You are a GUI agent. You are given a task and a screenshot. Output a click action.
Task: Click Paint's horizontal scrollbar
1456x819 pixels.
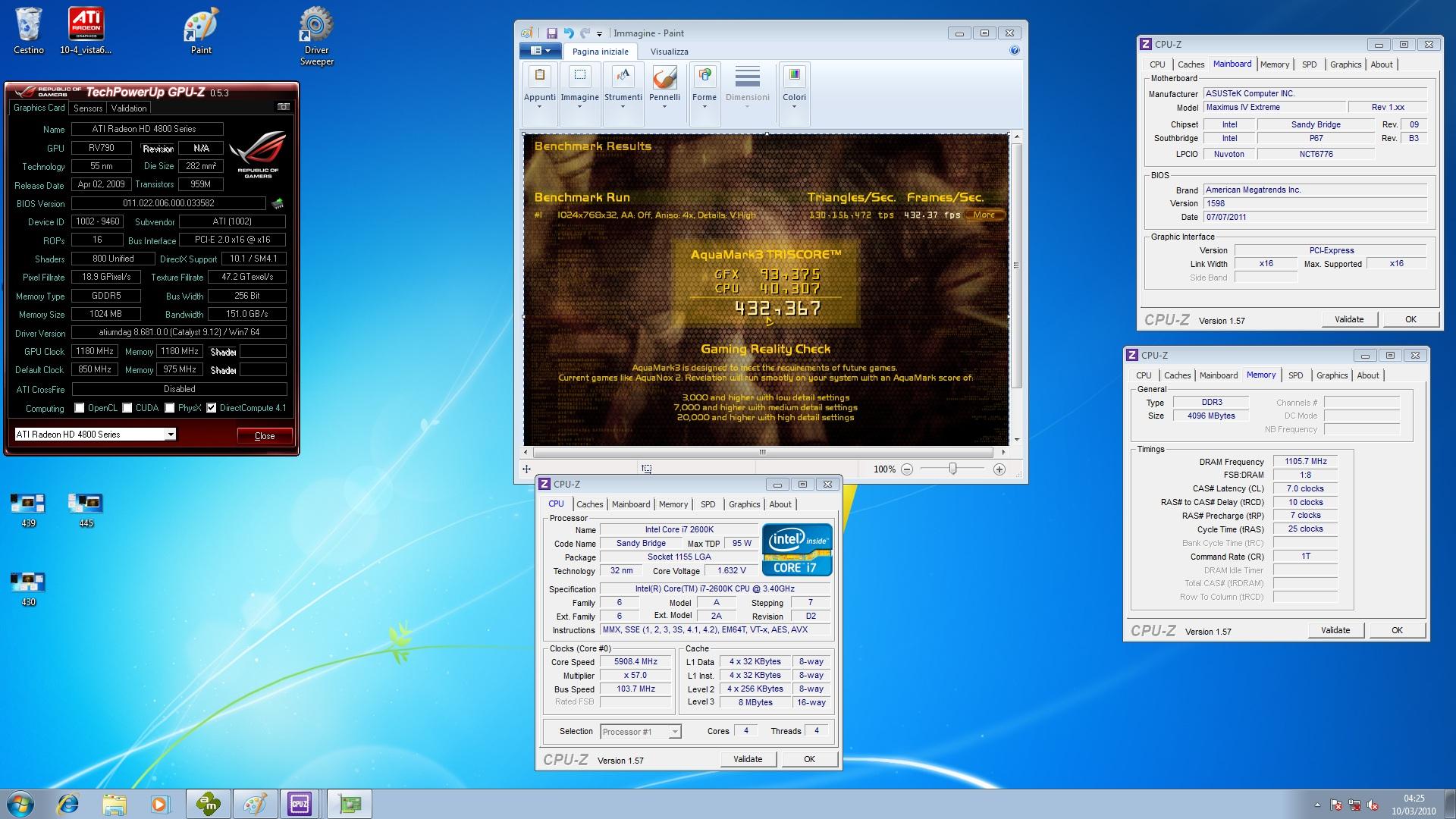click(763, 452)
